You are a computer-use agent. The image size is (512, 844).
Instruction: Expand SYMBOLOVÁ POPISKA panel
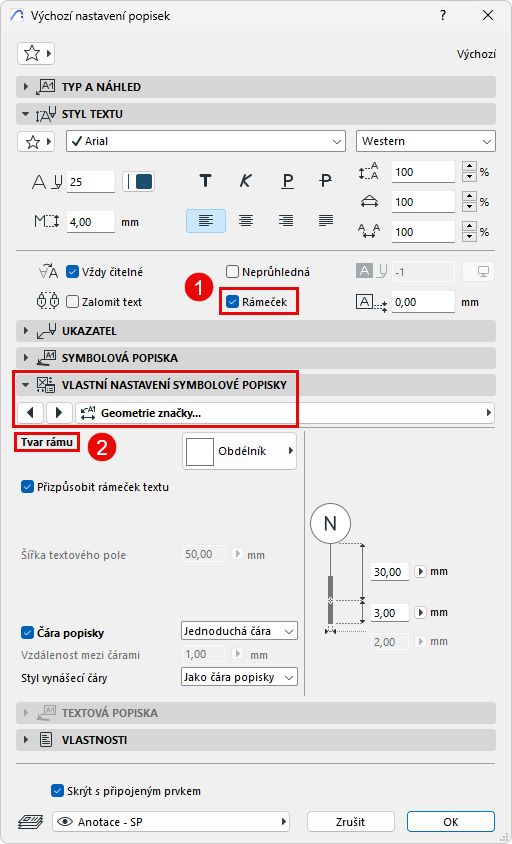[x=256, y=358]
